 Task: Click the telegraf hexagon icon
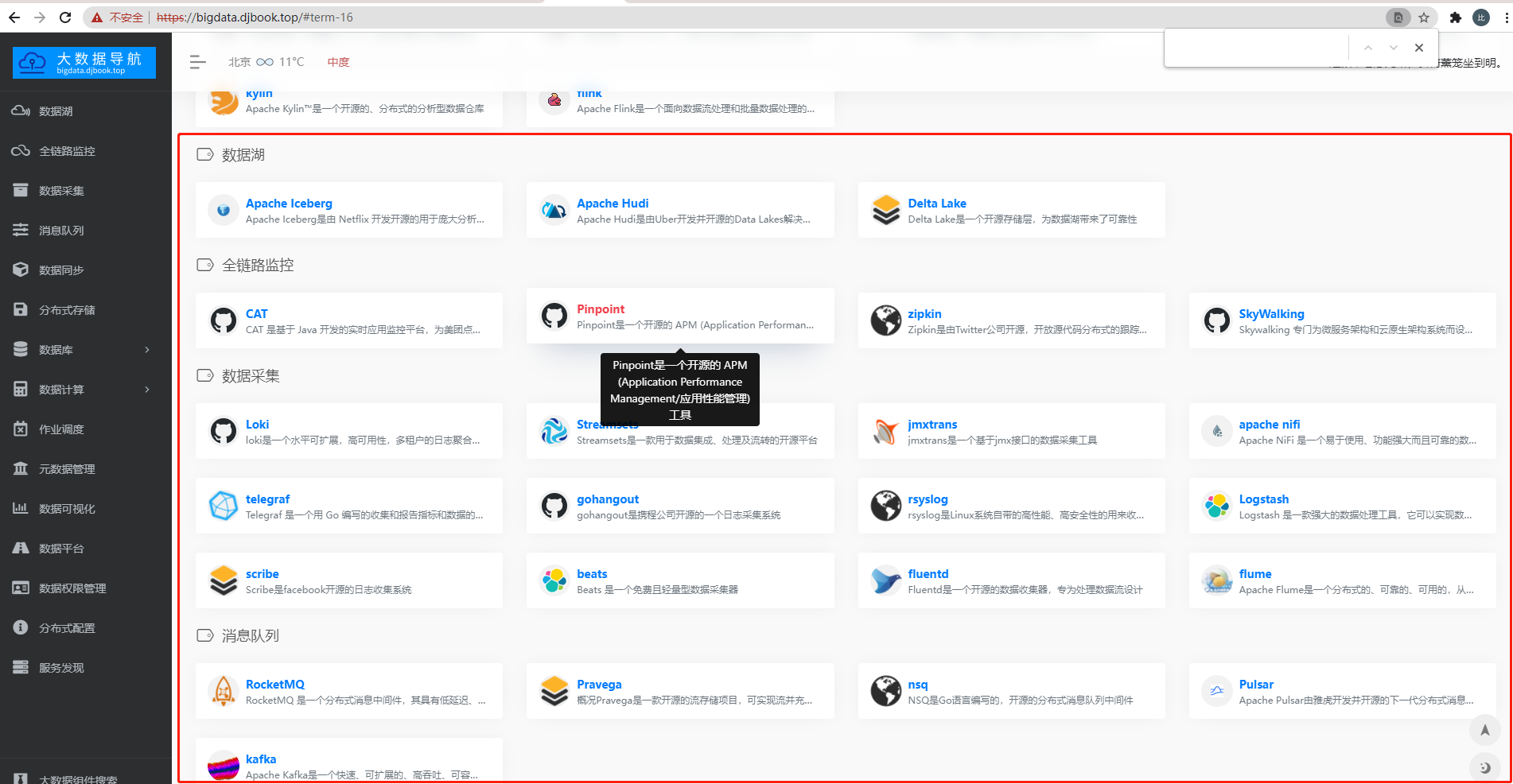click(x=223, y=506)
